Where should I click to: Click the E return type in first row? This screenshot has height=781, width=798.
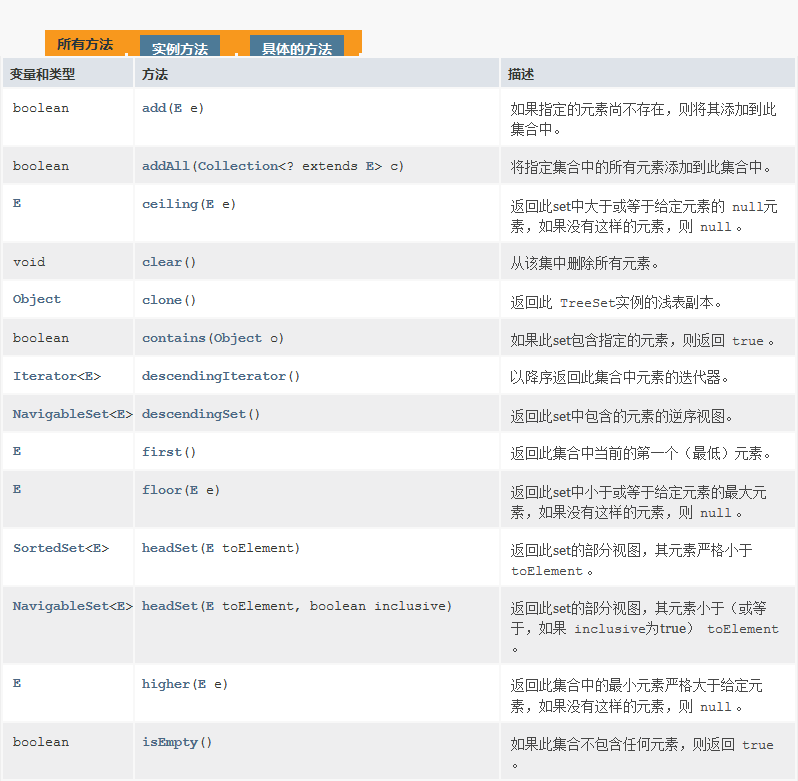pos(17,451)
